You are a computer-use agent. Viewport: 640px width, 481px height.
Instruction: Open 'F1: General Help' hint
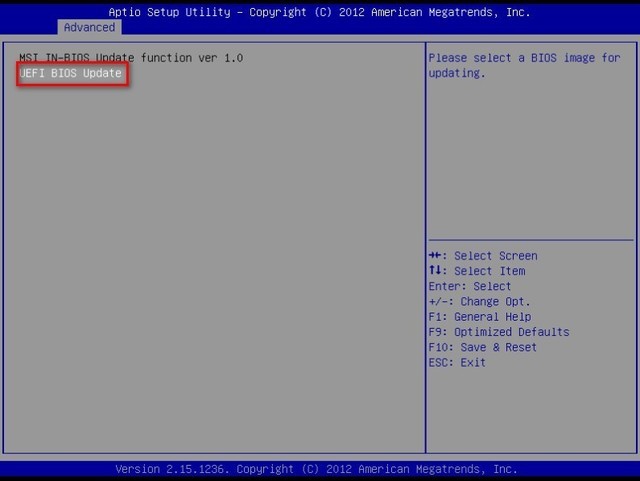tap(479, 317)
